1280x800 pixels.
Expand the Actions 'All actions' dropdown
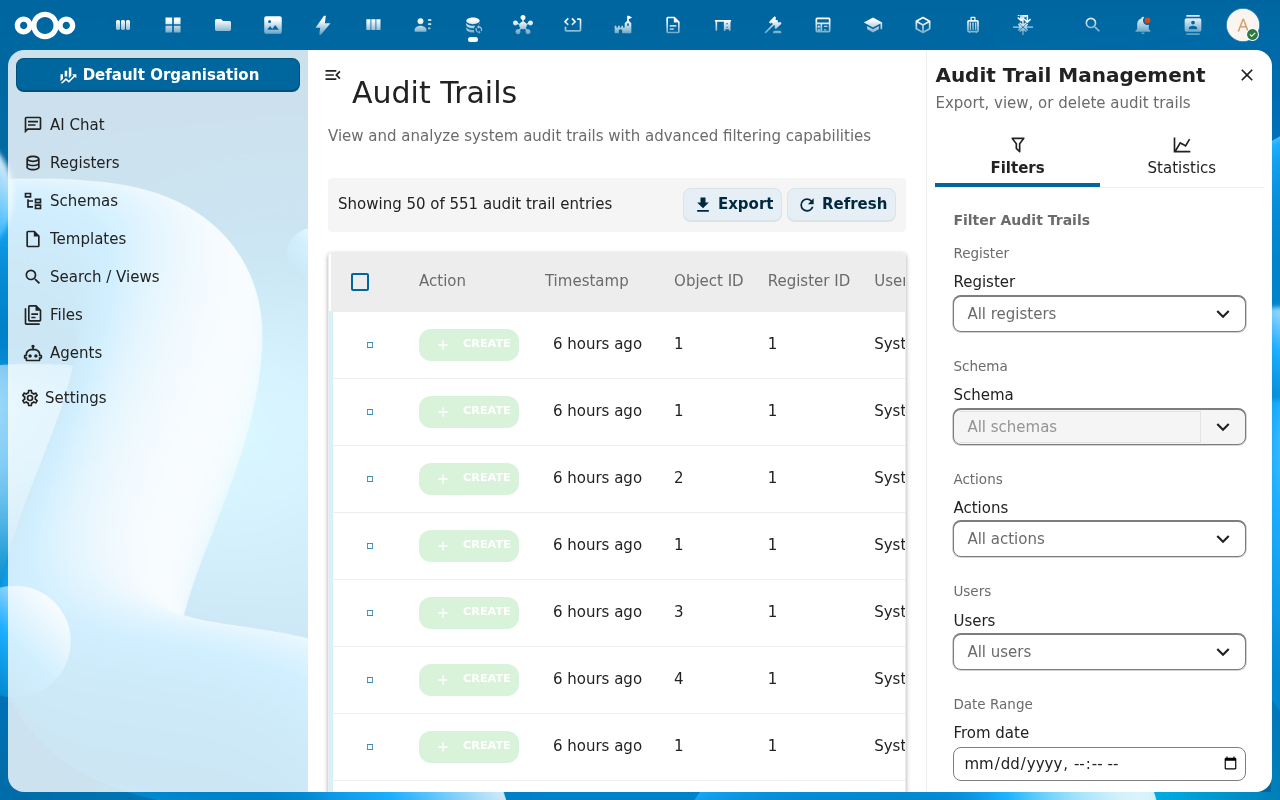point(1099,539)
